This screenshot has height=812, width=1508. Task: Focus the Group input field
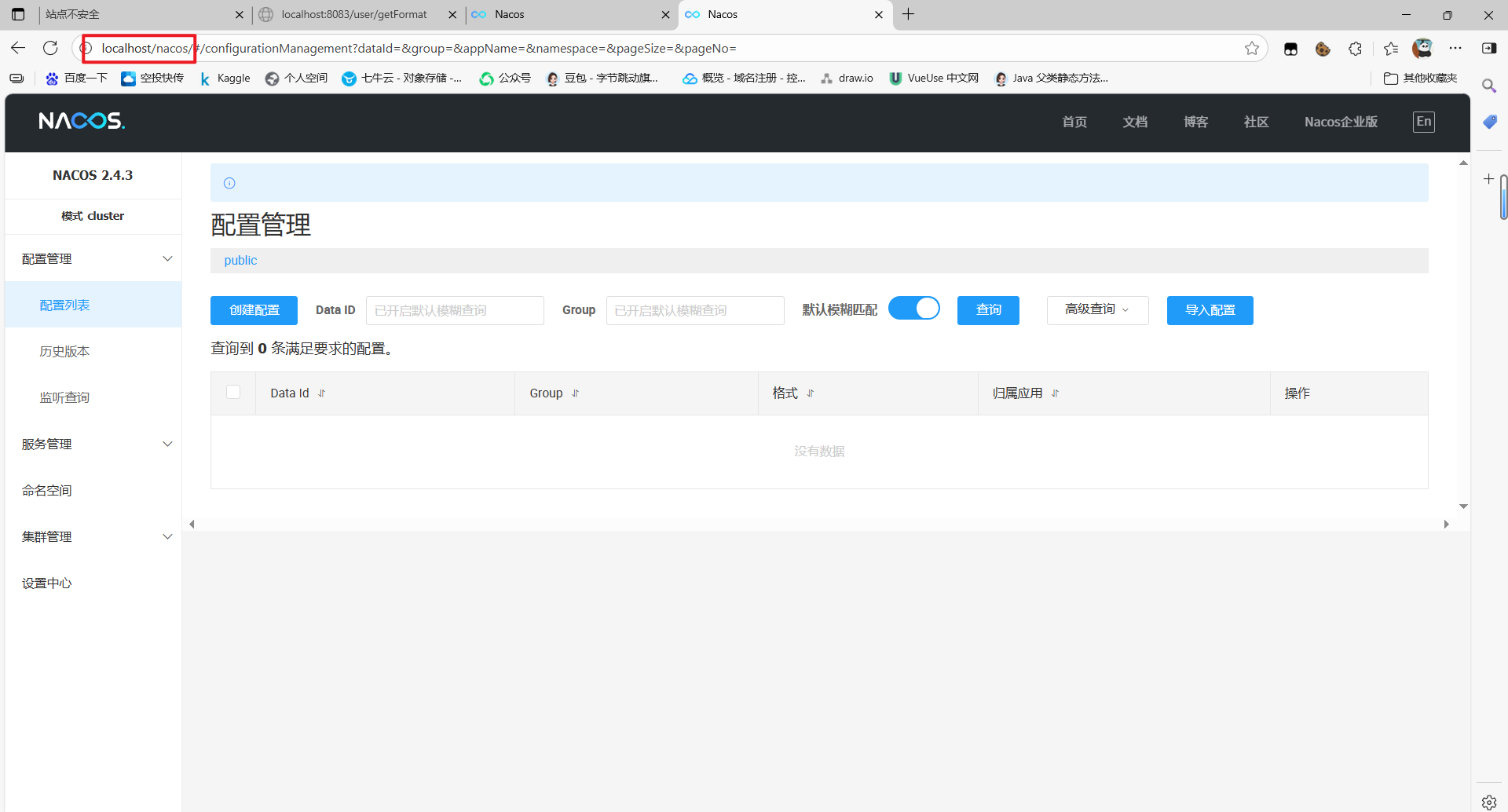point(695,310)
